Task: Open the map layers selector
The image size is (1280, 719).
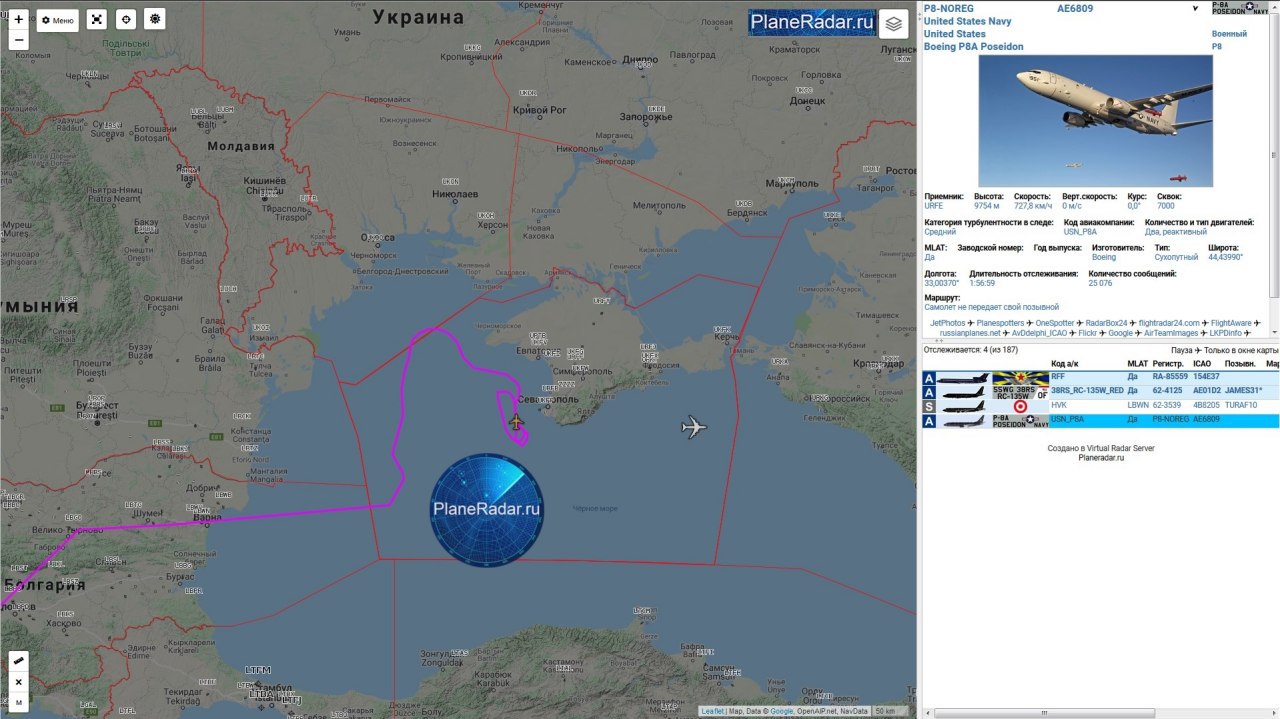Action: 894,24
